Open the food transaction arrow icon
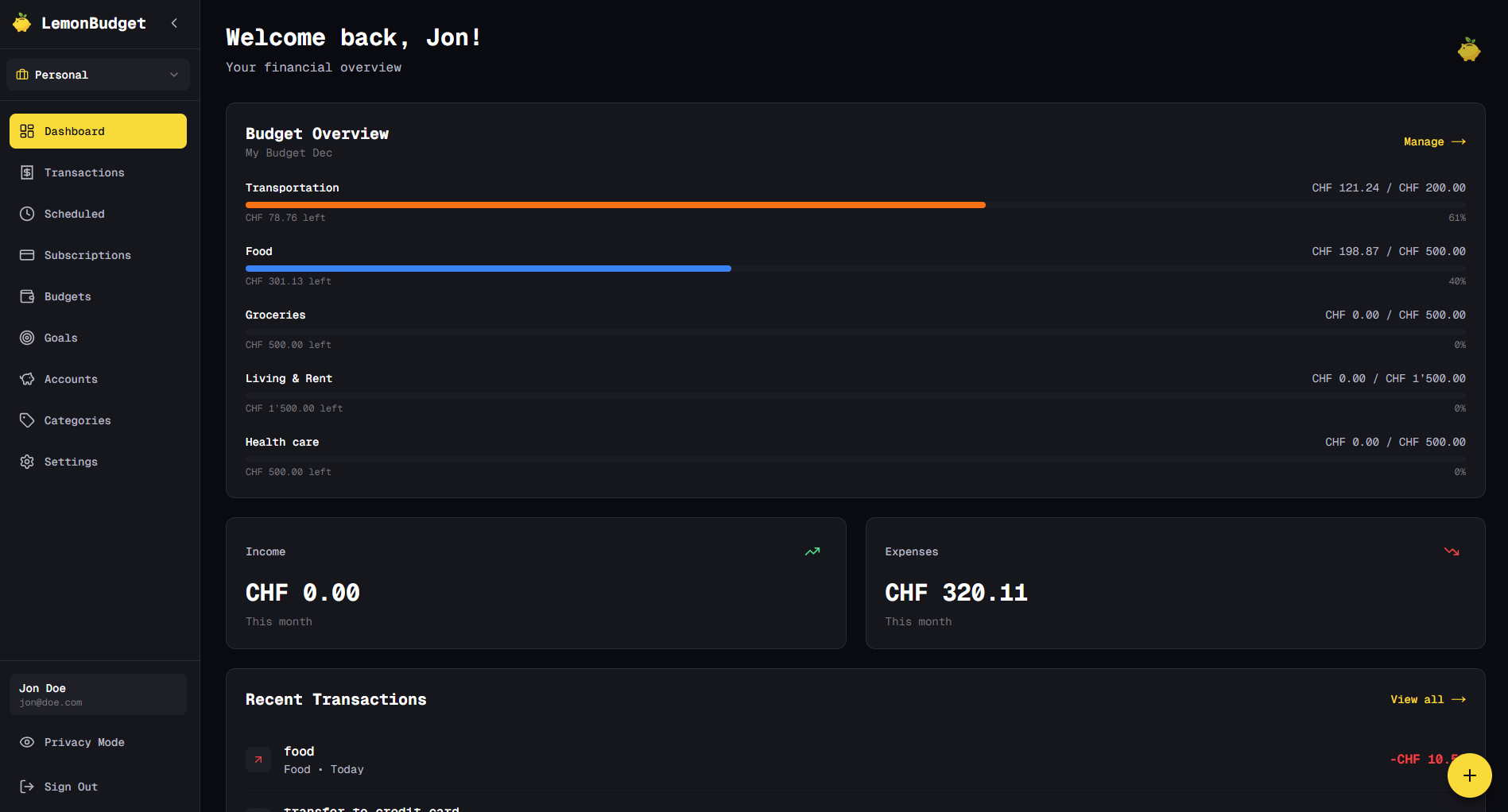Screen dimensions: 1508x812 (x=258, y=760)
